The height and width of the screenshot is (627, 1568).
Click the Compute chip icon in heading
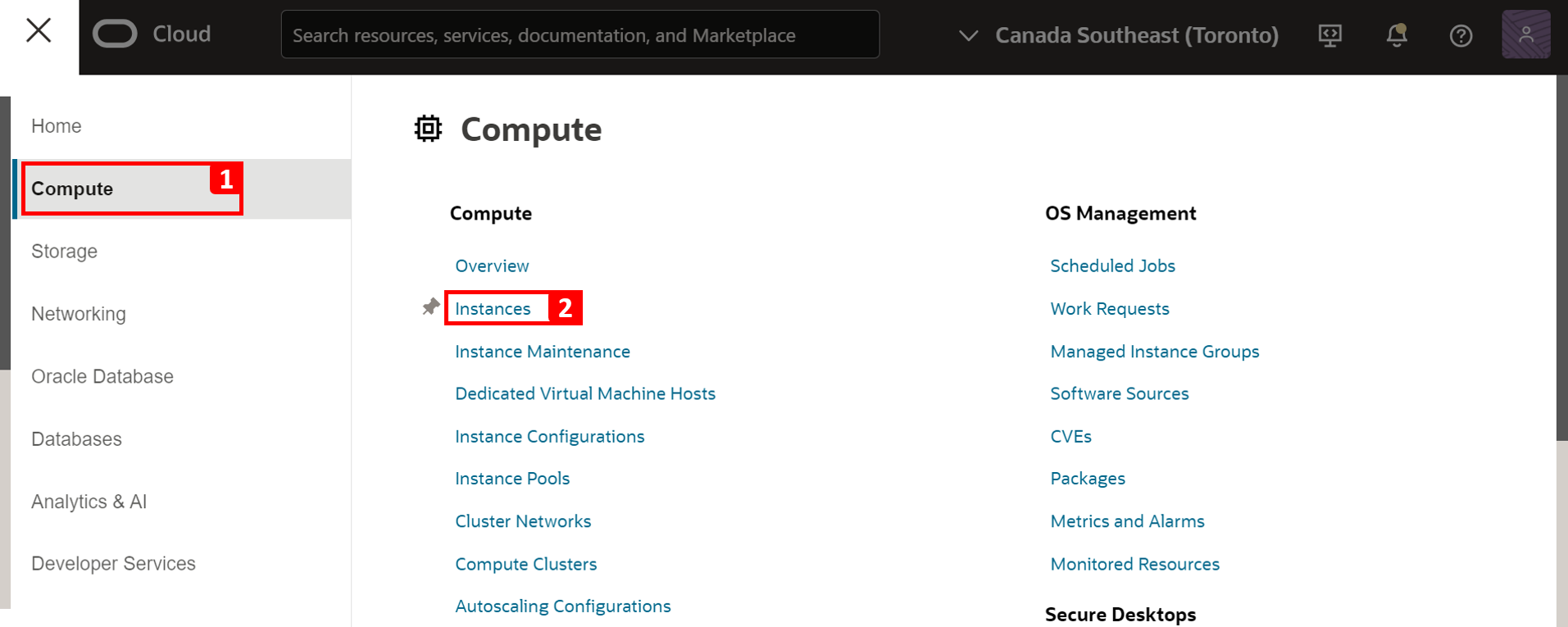pos(428,129)
